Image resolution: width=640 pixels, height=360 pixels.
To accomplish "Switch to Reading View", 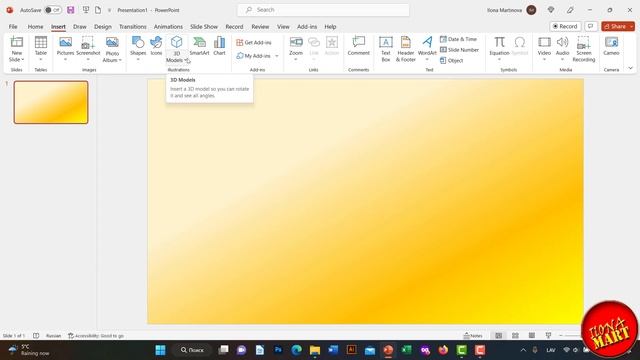I will (x=531, y=336).
